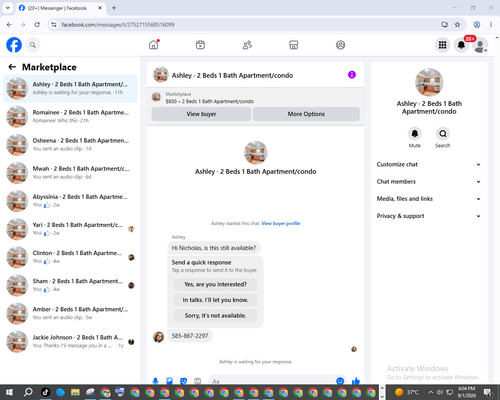Open the notifications bell with 20+ badge
Image resolution: width=500 pixels, height=400 pixels.
click(x=461, y=45)
